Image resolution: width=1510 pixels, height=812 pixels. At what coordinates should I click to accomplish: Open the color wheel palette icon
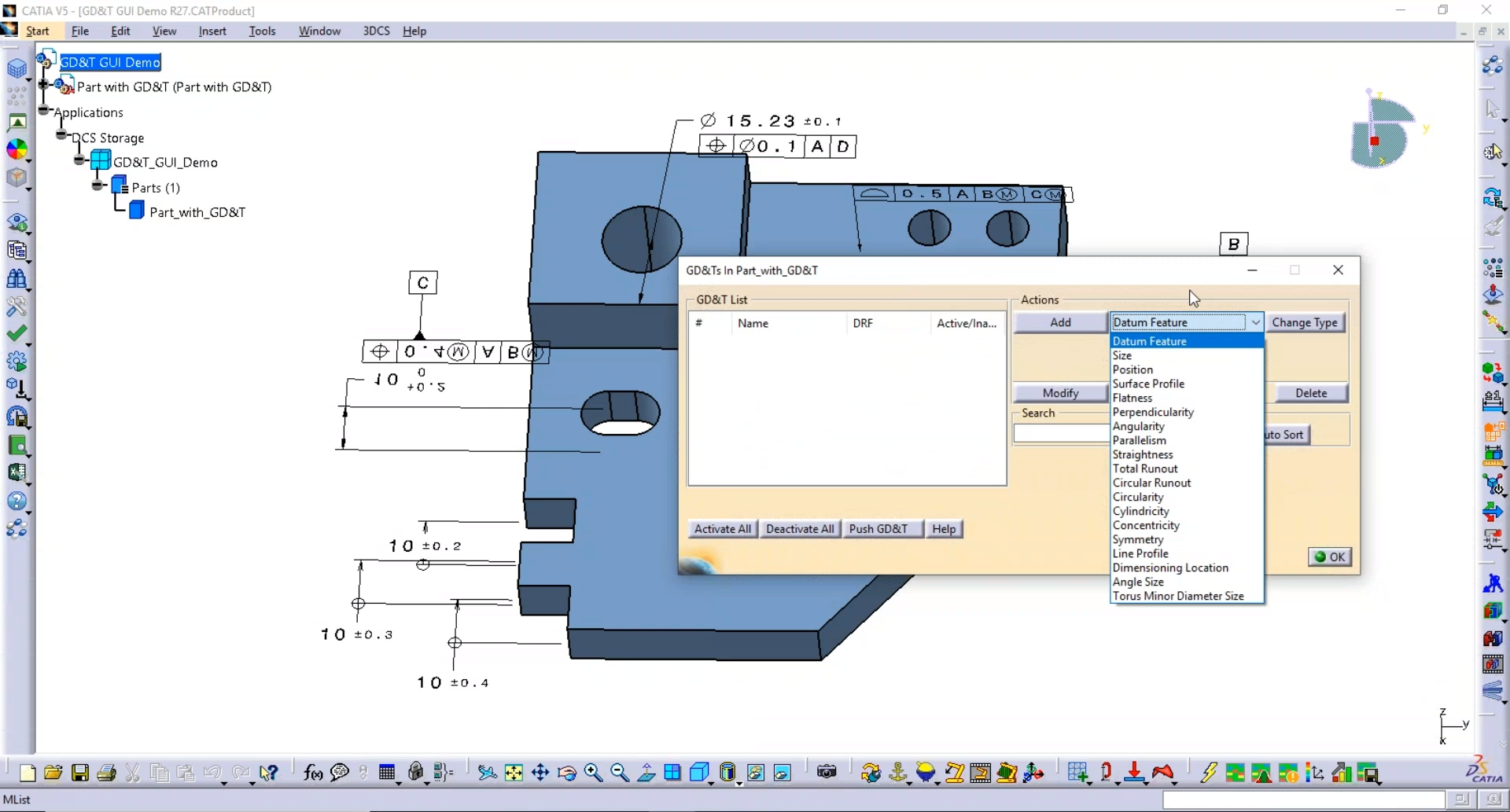pyautogui.click(x=17, y=149)
